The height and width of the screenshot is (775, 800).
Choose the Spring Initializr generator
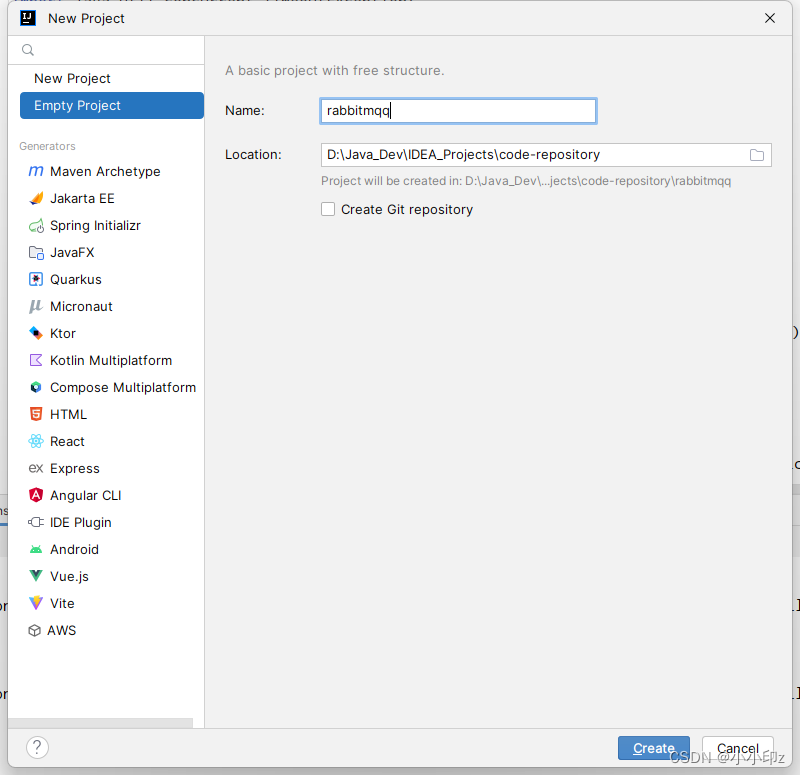(x=97, y=225)
